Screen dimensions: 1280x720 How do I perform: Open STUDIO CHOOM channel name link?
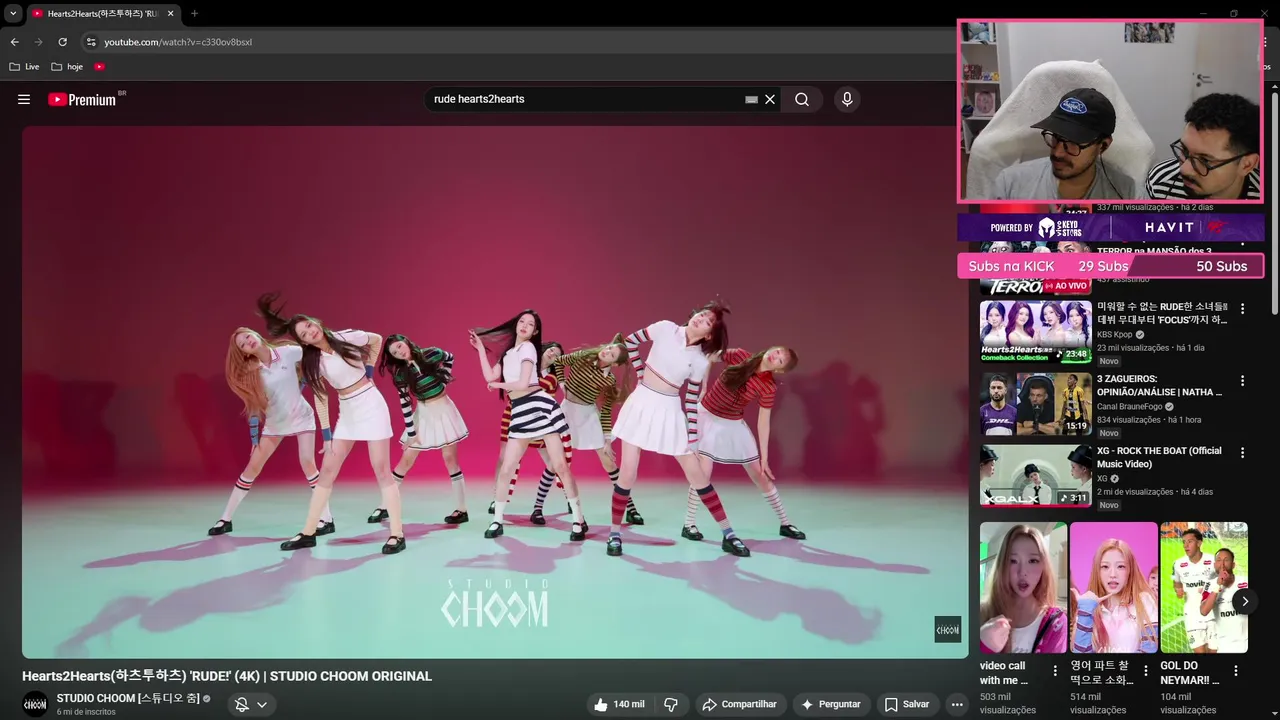pyautogui.click(x=128, y=698)
